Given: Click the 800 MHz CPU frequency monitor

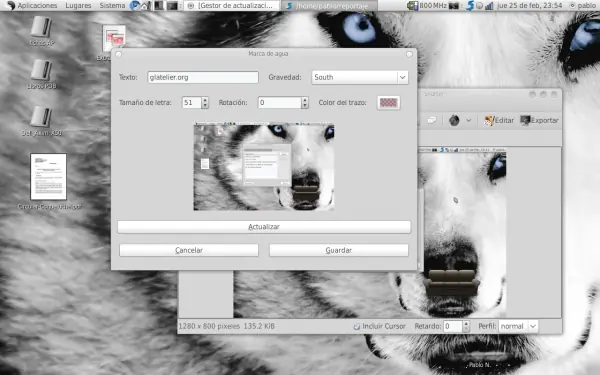Looking at the screenshot, I should (x=428, y=5).
